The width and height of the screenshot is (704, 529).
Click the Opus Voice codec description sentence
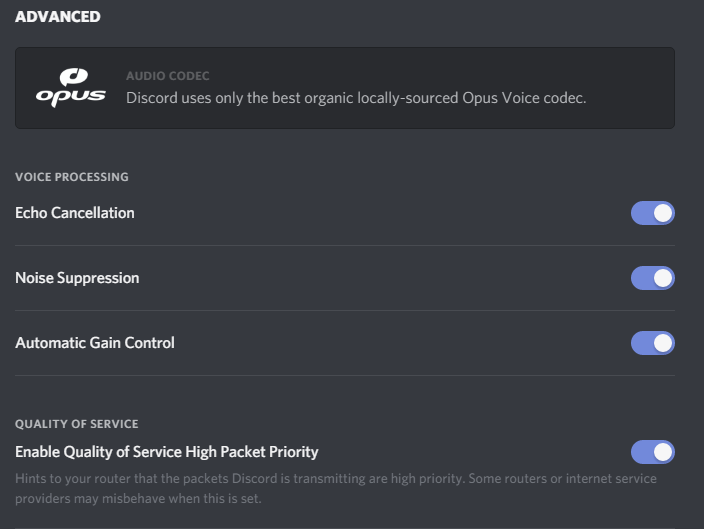(x=356, y=98)
